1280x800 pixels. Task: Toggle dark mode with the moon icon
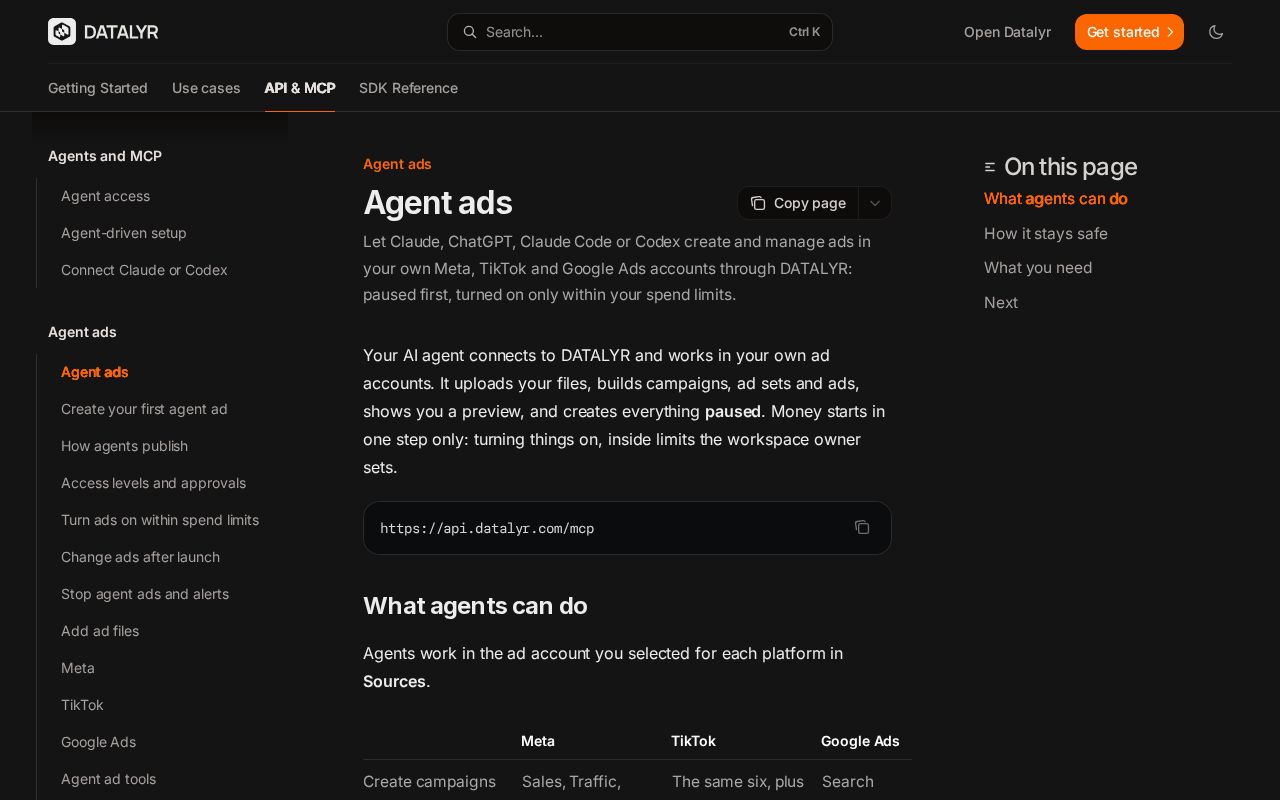click(x=1216, y=32)
